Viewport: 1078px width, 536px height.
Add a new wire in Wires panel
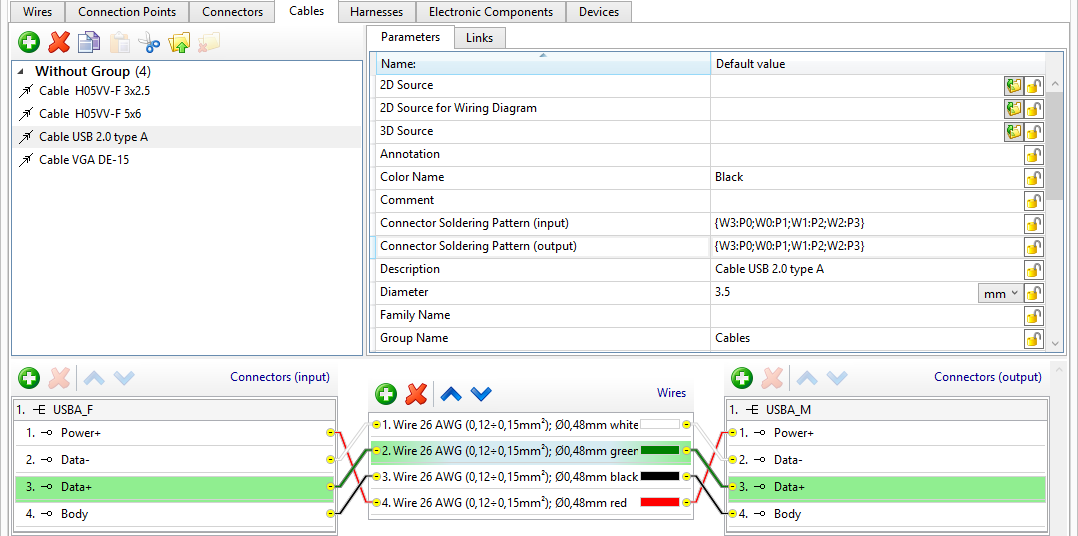pos(386,394)
